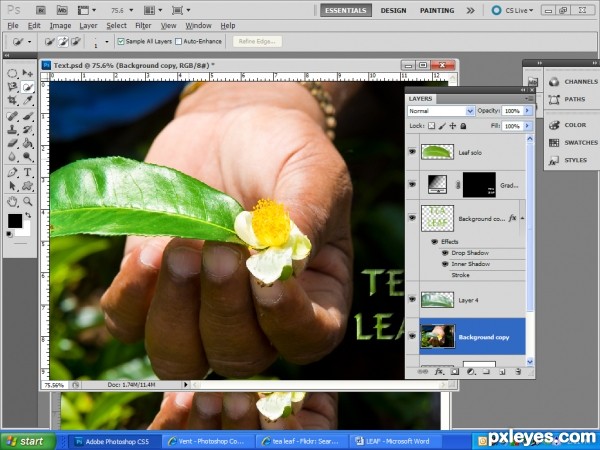Select the Clone Stamp tool
Screen dimensions: 600x450
coord(13,129)
